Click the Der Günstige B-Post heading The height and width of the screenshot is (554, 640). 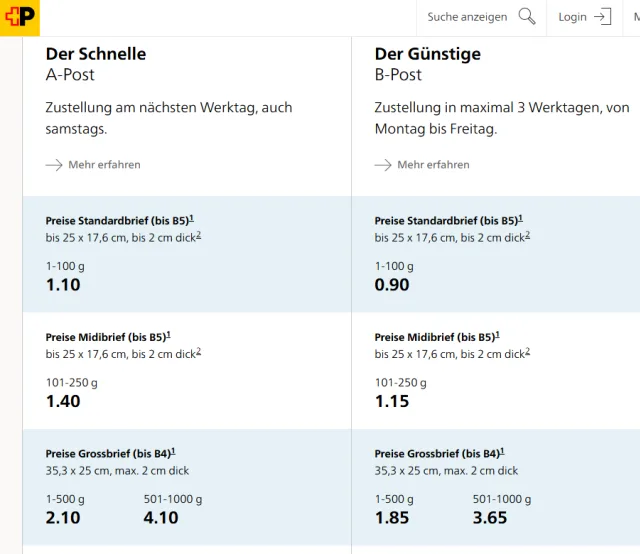point(428,54)
